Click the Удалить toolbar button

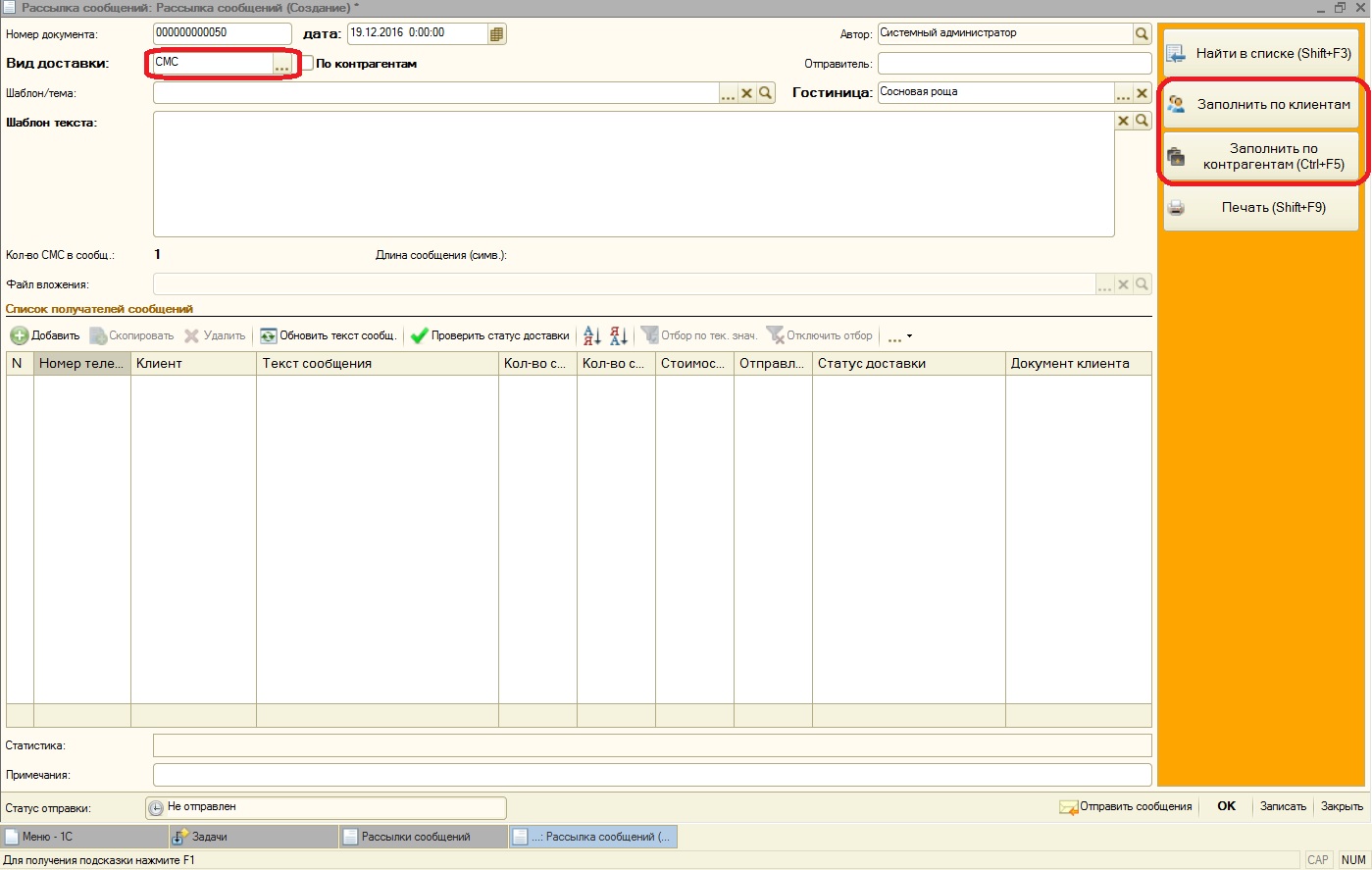tap(215, 335)
